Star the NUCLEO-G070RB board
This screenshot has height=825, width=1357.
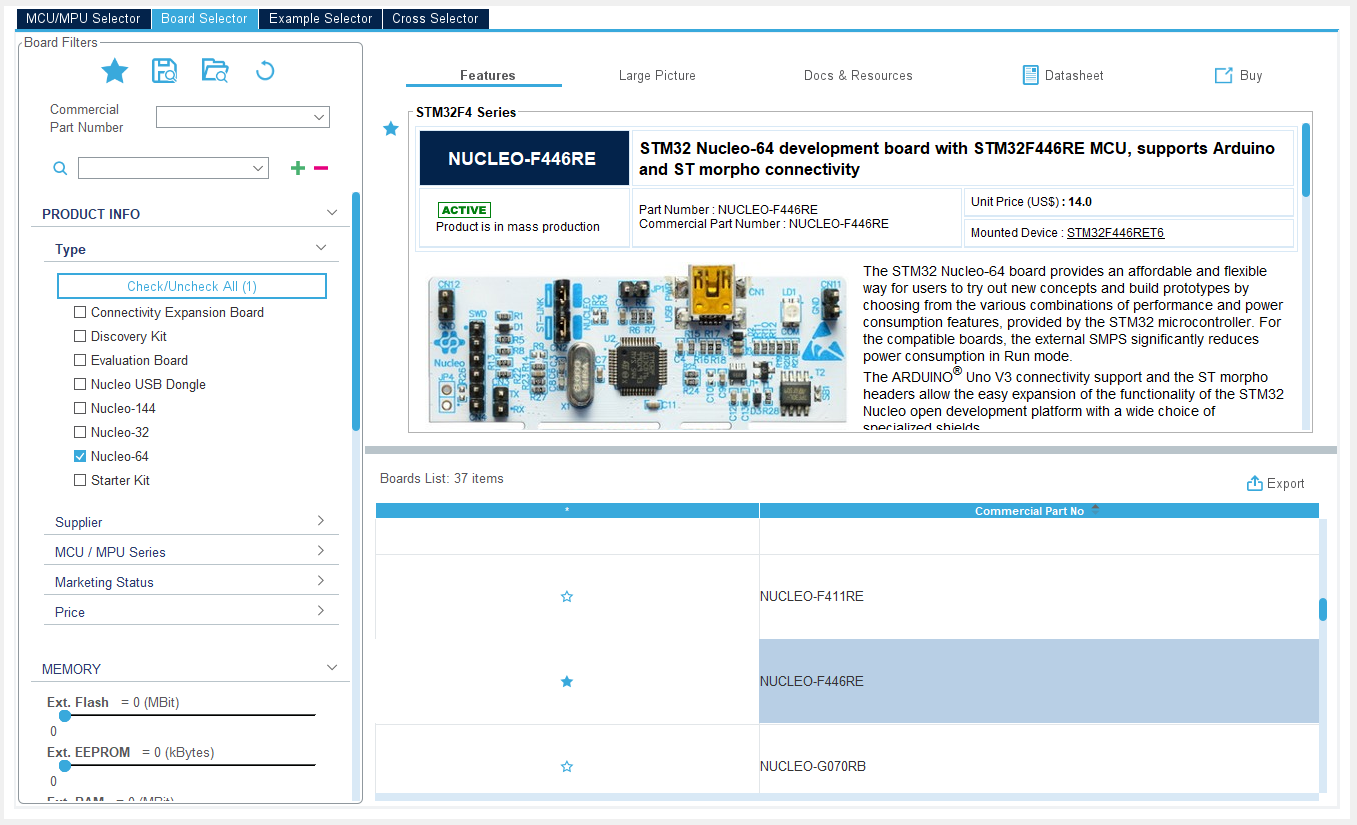pos(567,766)
